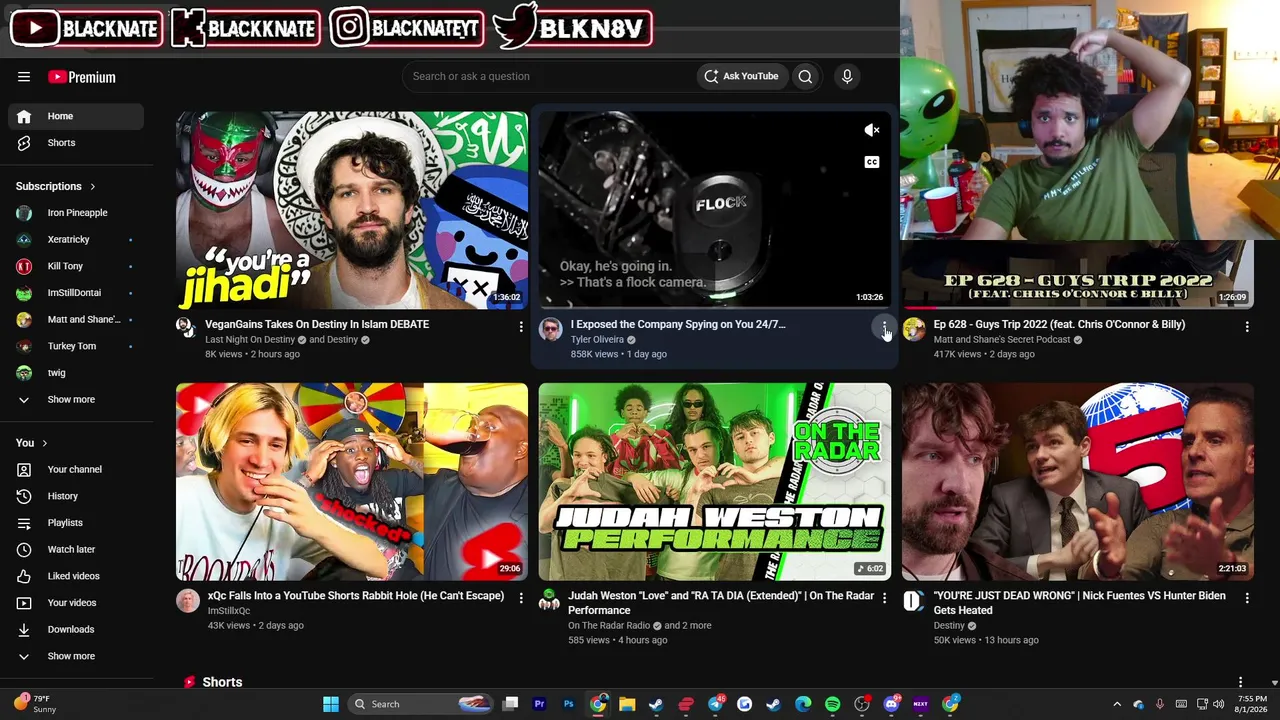Open options for Nick Fuentes VS Hunter Biden
Viewport: 1280px width, 720px height.
click(x=1247, y=598)
